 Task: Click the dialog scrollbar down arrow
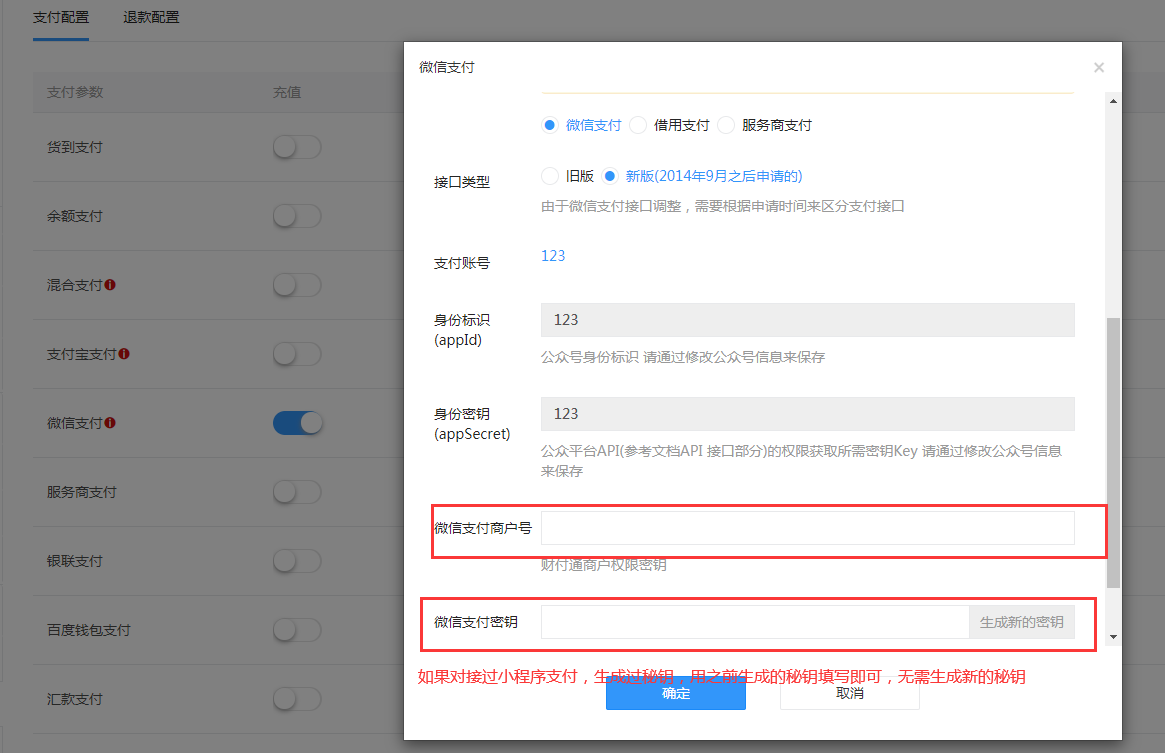coord(1113,637)
